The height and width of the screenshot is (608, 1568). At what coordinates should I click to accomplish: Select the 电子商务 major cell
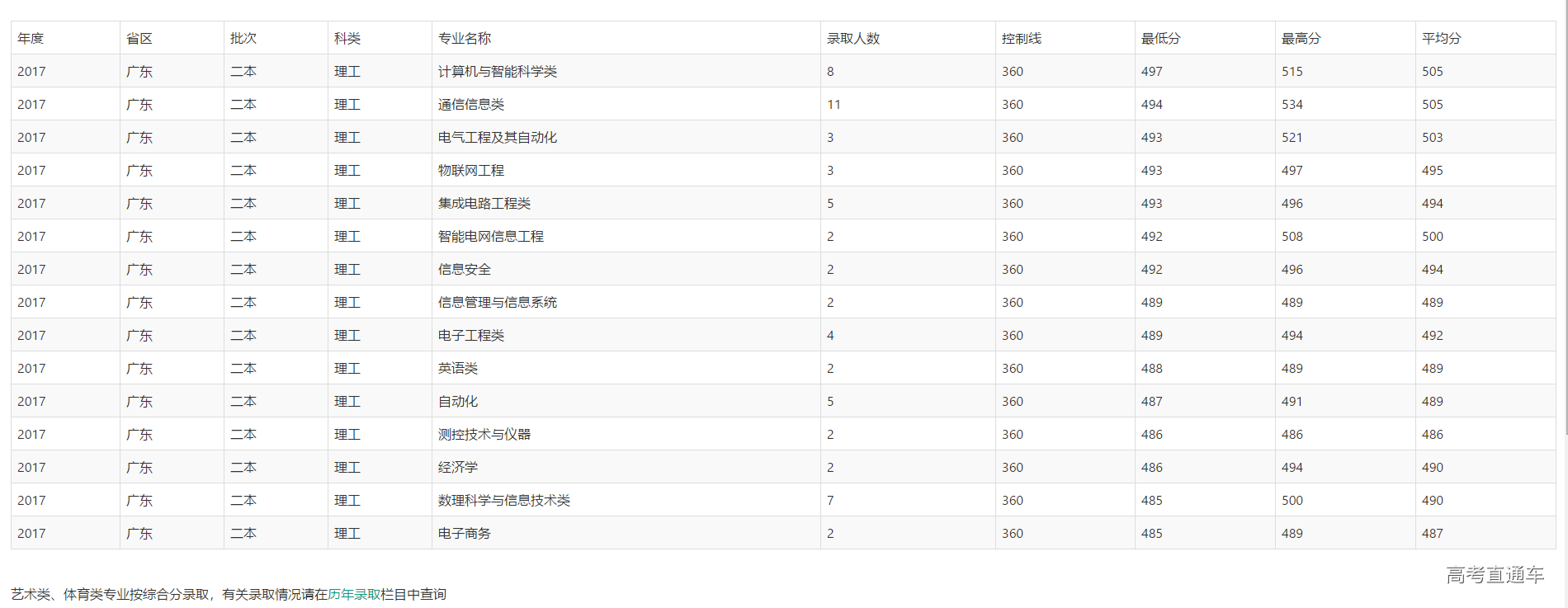pos(465,534)
